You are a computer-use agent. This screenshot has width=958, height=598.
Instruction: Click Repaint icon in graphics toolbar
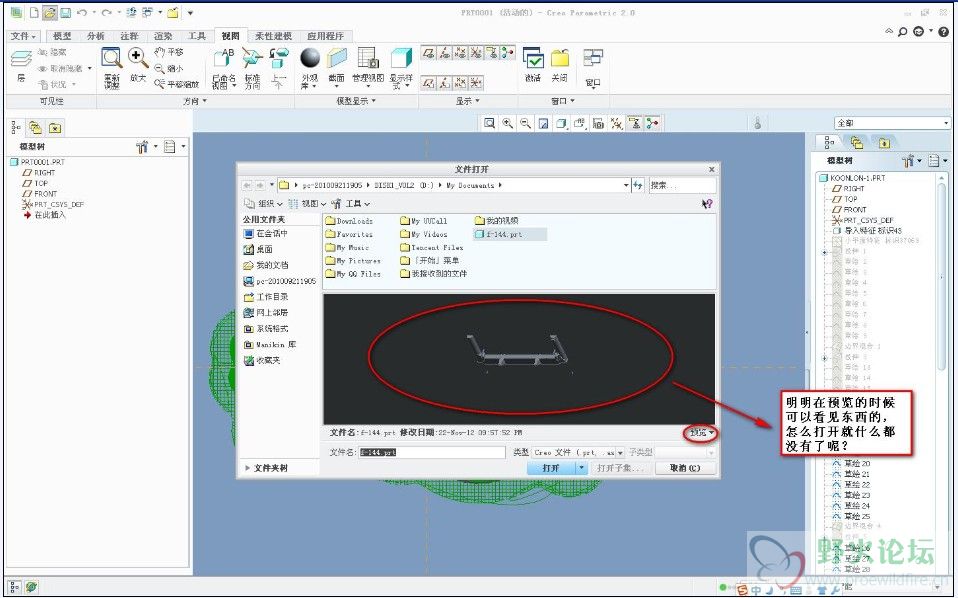click(x=544, y=123)
